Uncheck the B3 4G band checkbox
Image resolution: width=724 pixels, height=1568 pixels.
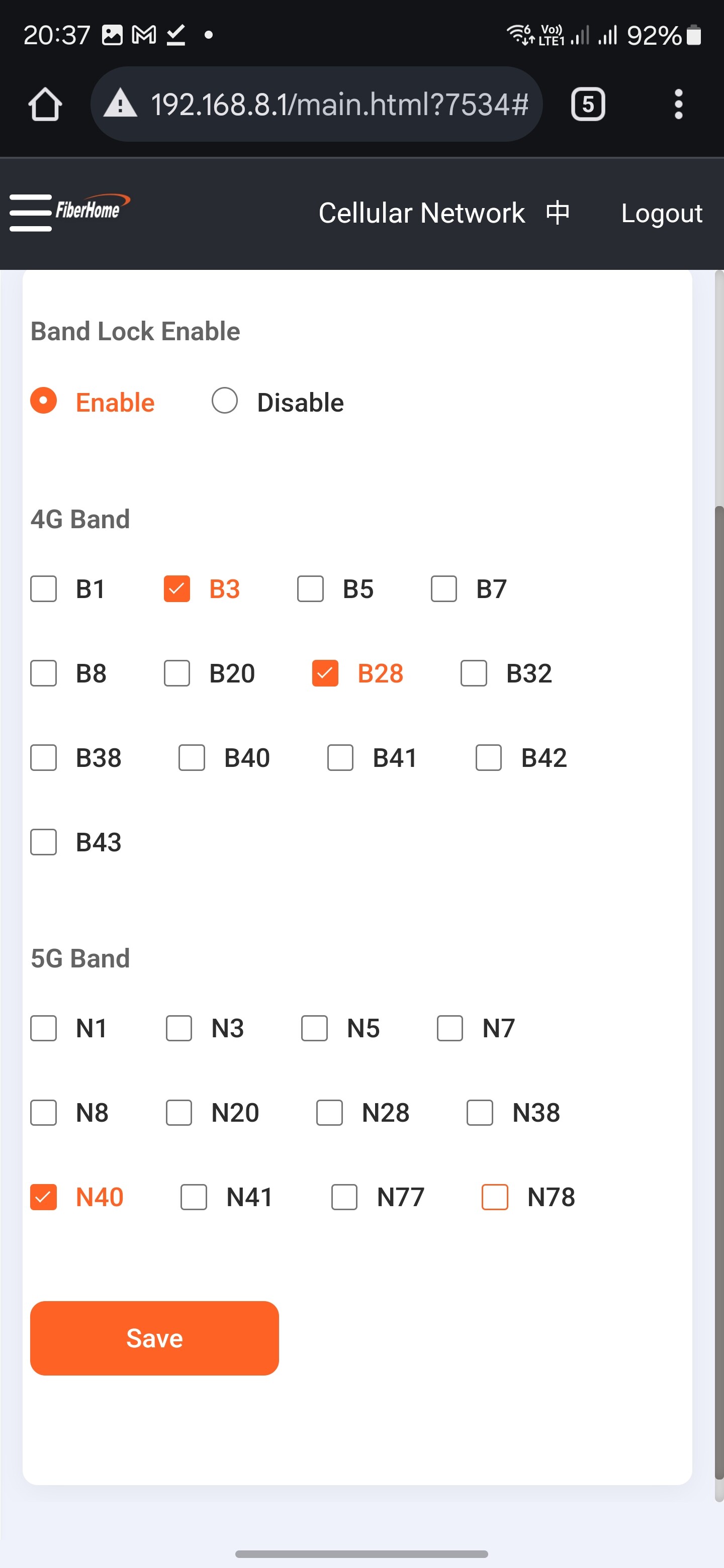click(x=177, y=589)
